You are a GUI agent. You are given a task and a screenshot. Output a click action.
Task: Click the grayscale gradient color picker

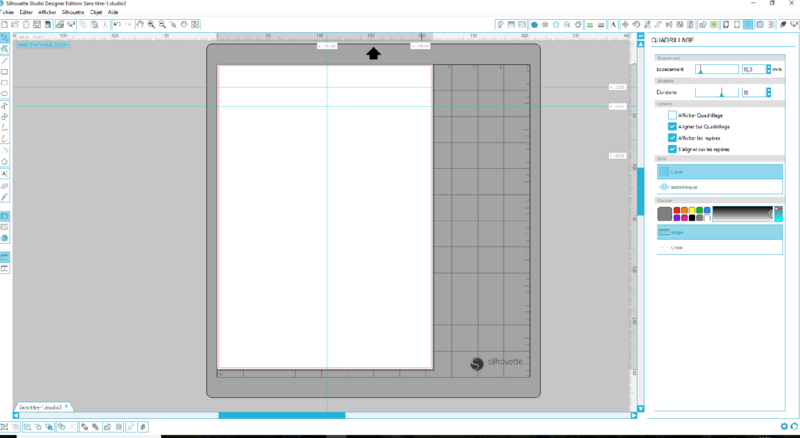pyautogui.click(x=743, y=214)
